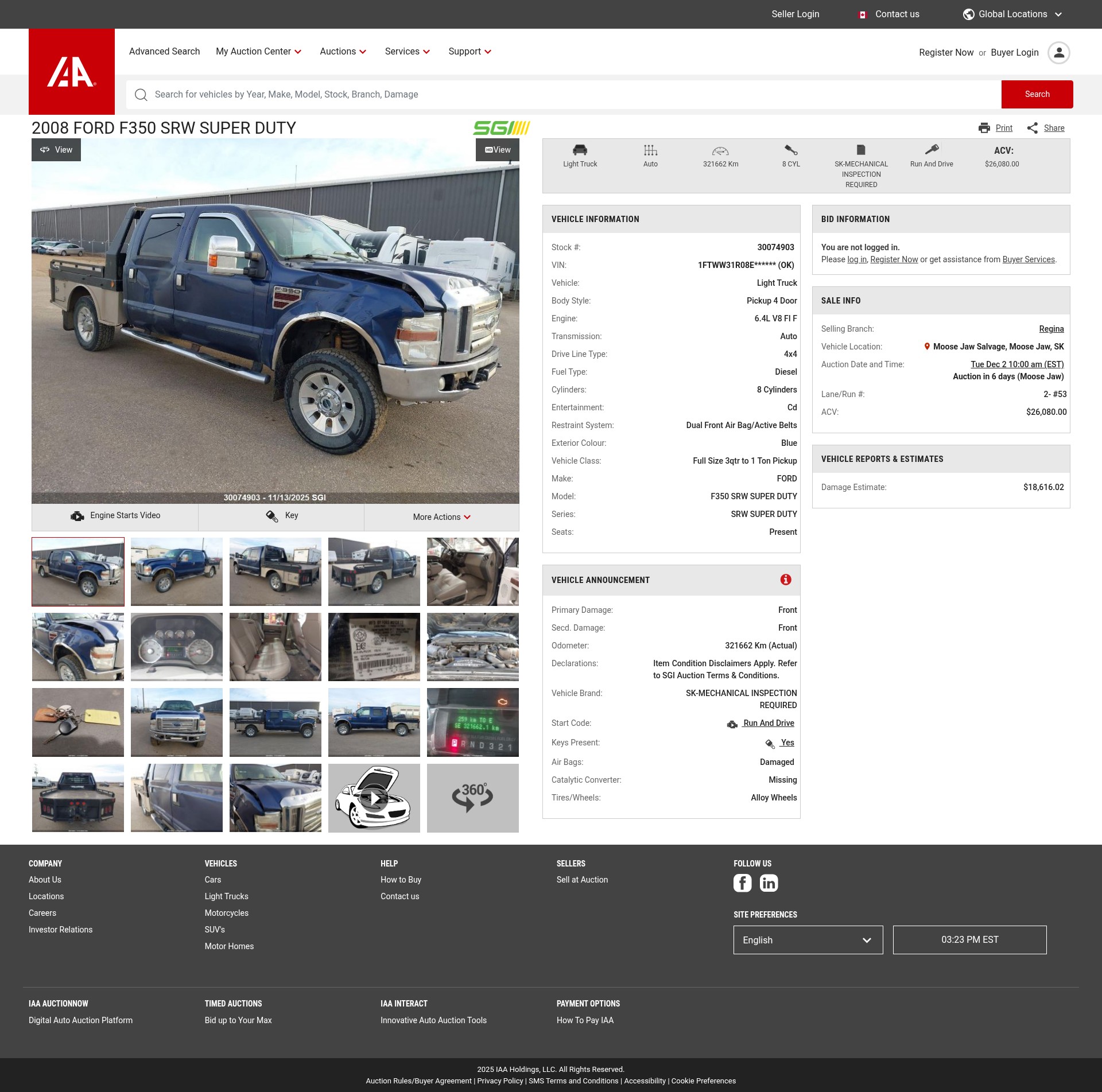Open Contact us in top bar
This screenshot has width=1102, height=1092.
pyautogui.click(x=897, y=14)
